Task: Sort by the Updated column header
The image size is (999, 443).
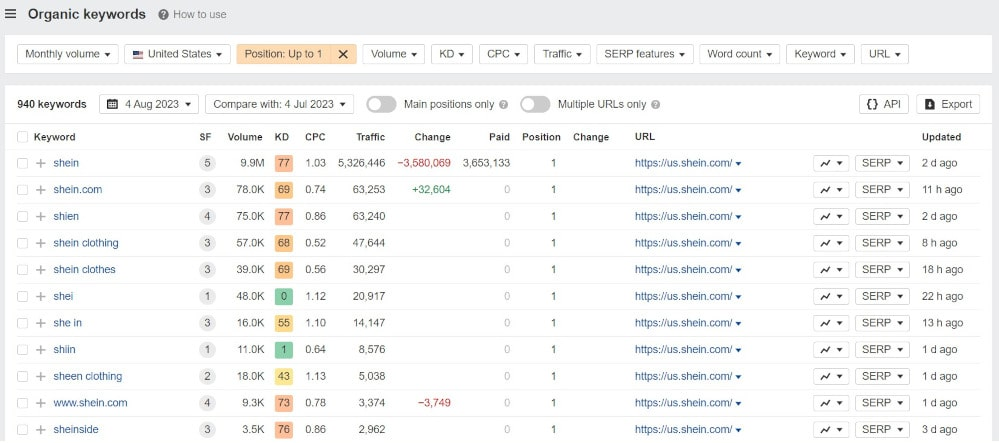Action: click(941, 137)
